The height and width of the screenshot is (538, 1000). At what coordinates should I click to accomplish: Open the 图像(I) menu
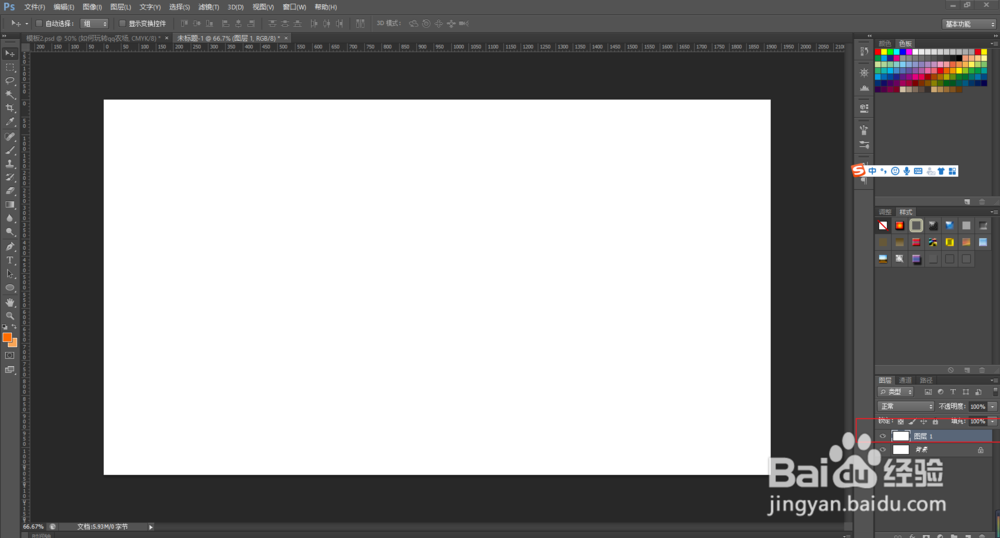tap(92, 7)
